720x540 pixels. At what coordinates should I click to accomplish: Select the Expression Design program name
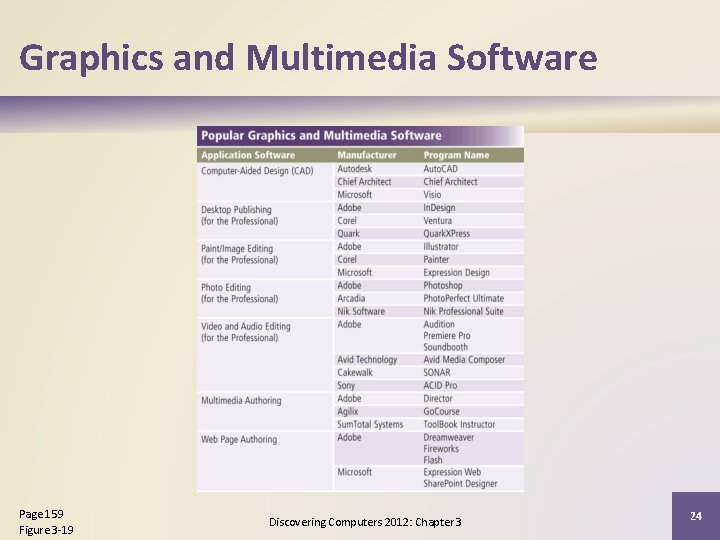click(x=457, y=273)
